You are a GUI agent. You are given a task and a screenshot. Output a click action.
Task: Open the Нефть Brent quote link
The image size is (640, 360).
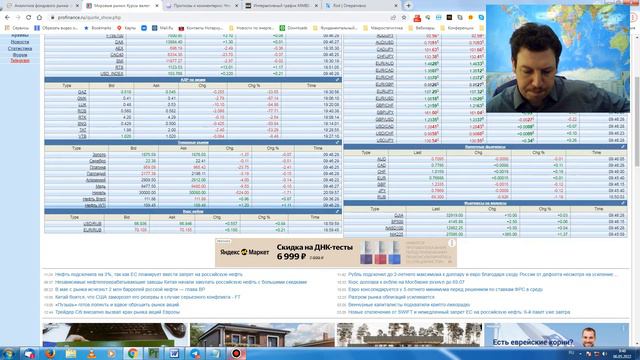[x=94, y=199]
